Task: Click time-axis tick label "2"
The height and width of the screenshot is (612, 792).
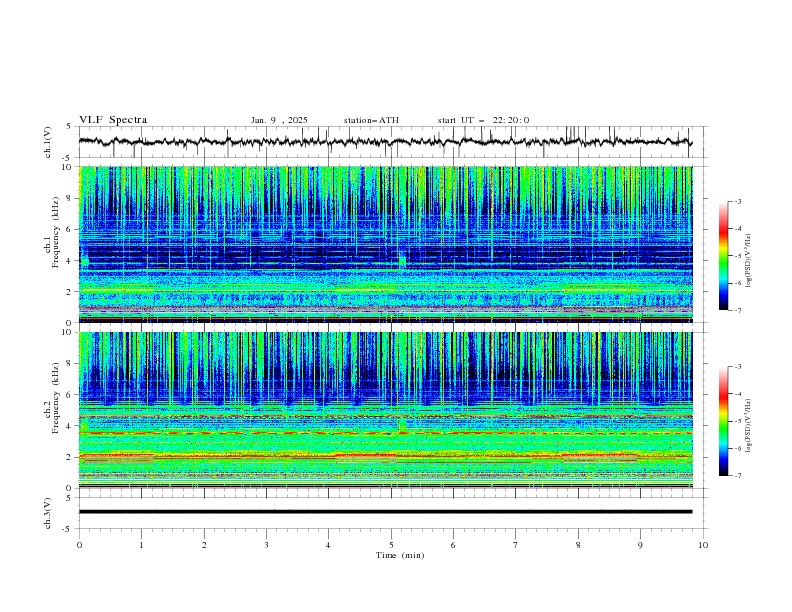Action: tap(204, 545)
